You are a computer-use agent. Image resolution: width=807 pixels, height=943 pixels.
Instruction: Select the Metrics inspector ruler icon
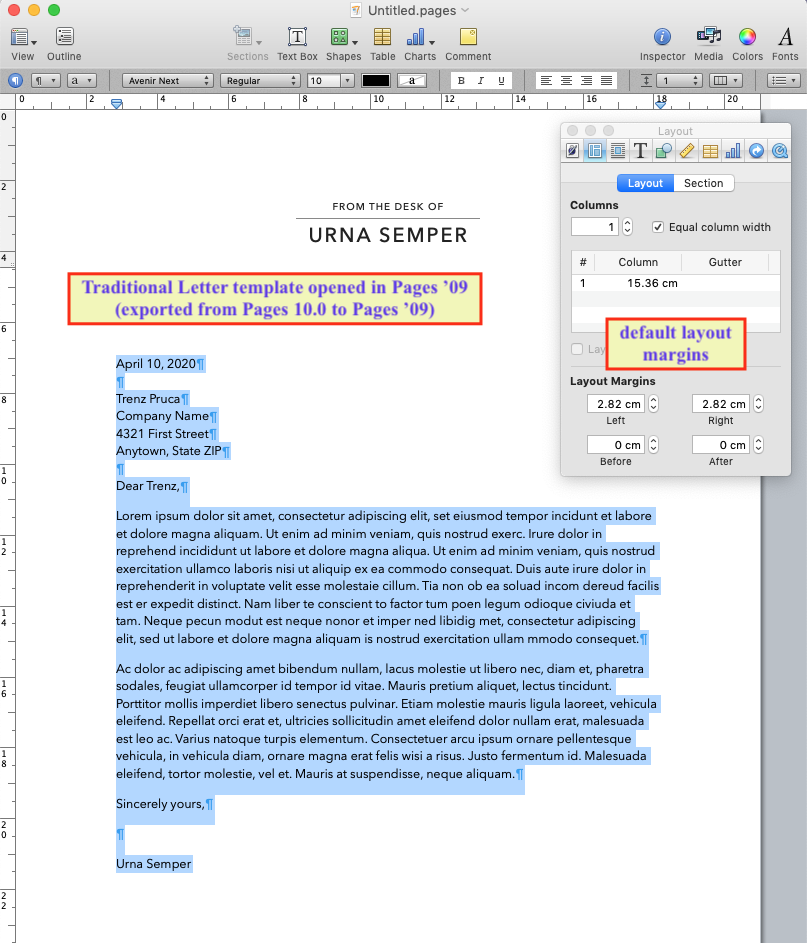(x=687, y=151)
